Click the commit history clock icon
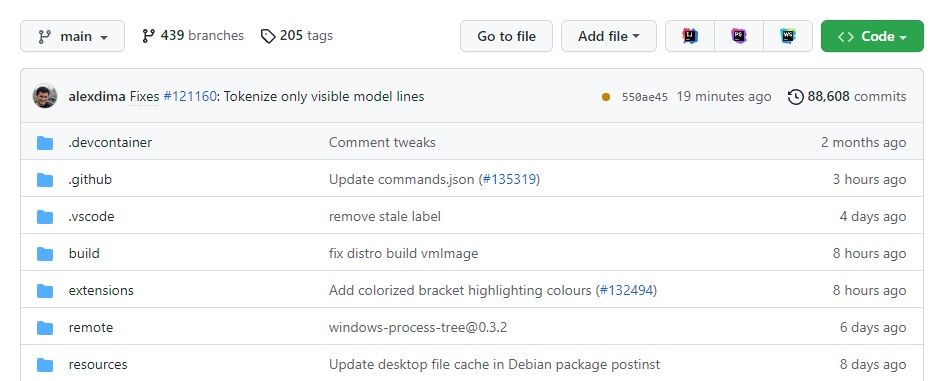Image resolution: width=942 pixels, height=381 pixels. click(795, 96)
